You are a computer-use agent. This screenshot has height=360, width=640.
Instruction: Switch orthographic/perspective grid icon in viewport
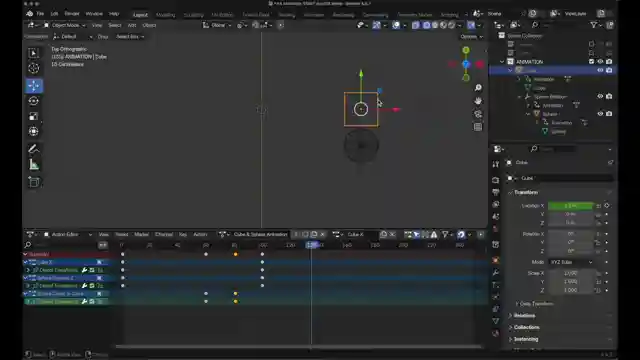coord(478,127)
